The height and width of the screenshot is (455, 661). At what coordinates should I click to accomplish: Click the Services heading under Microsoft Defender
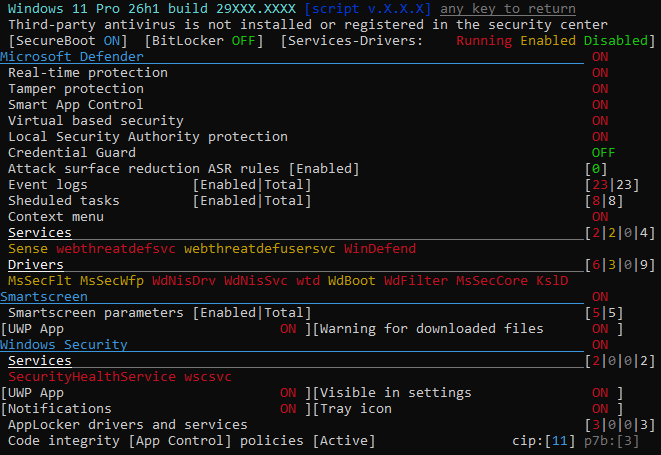point(40,233)
